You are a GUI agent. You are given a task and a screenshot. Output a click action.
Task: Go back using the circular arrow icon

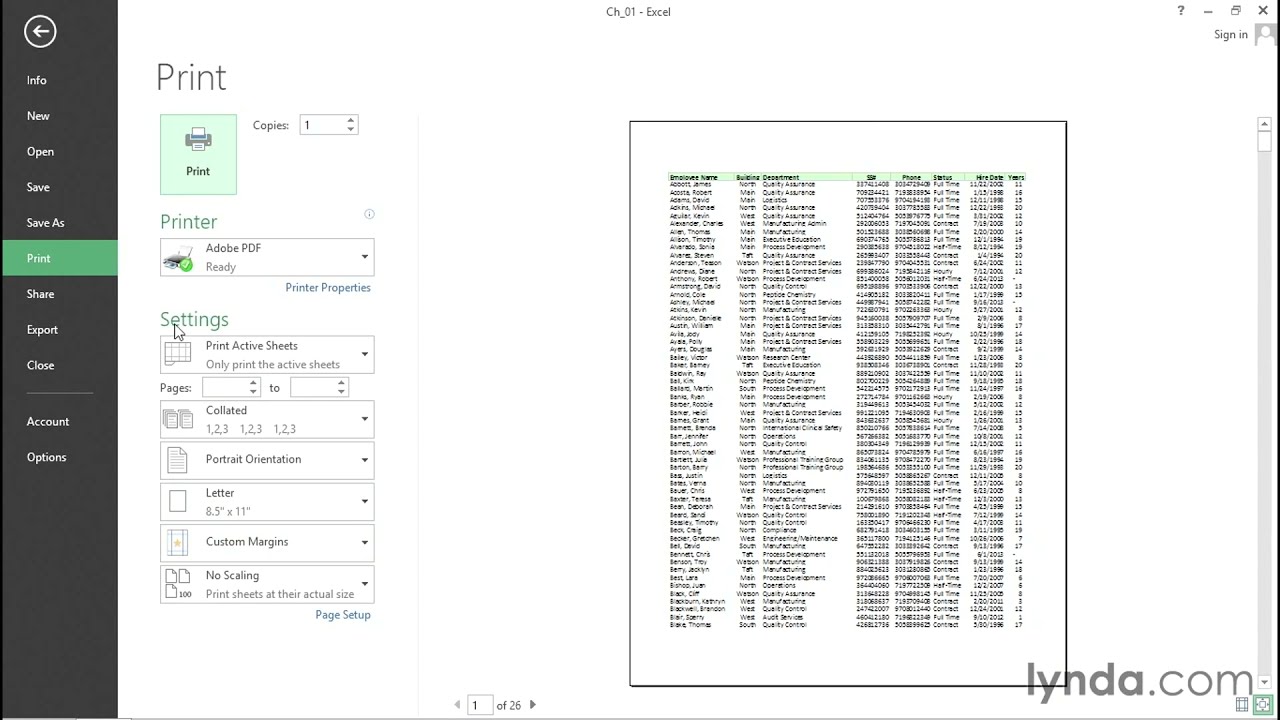[40, 31]
